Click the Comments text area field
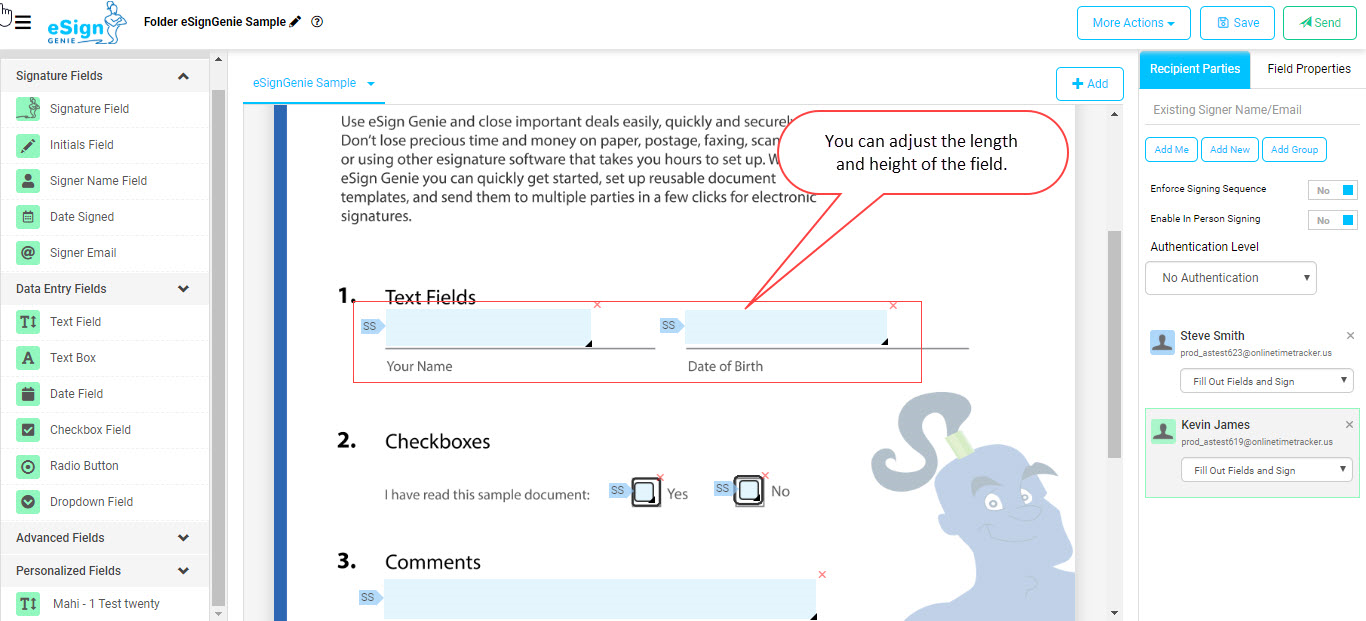This screenshot has height=621, width=1366. 600,599
